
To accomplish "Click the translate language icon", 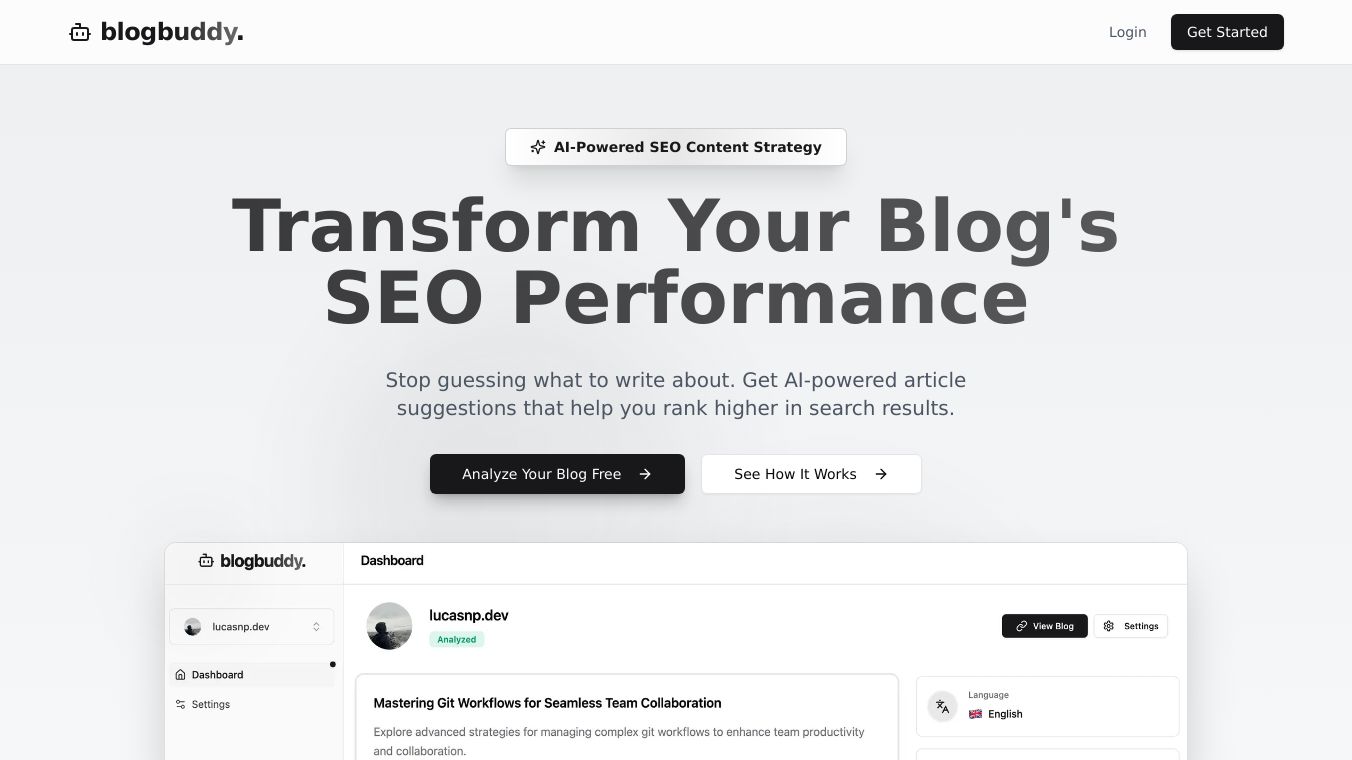I will (942, 706).
